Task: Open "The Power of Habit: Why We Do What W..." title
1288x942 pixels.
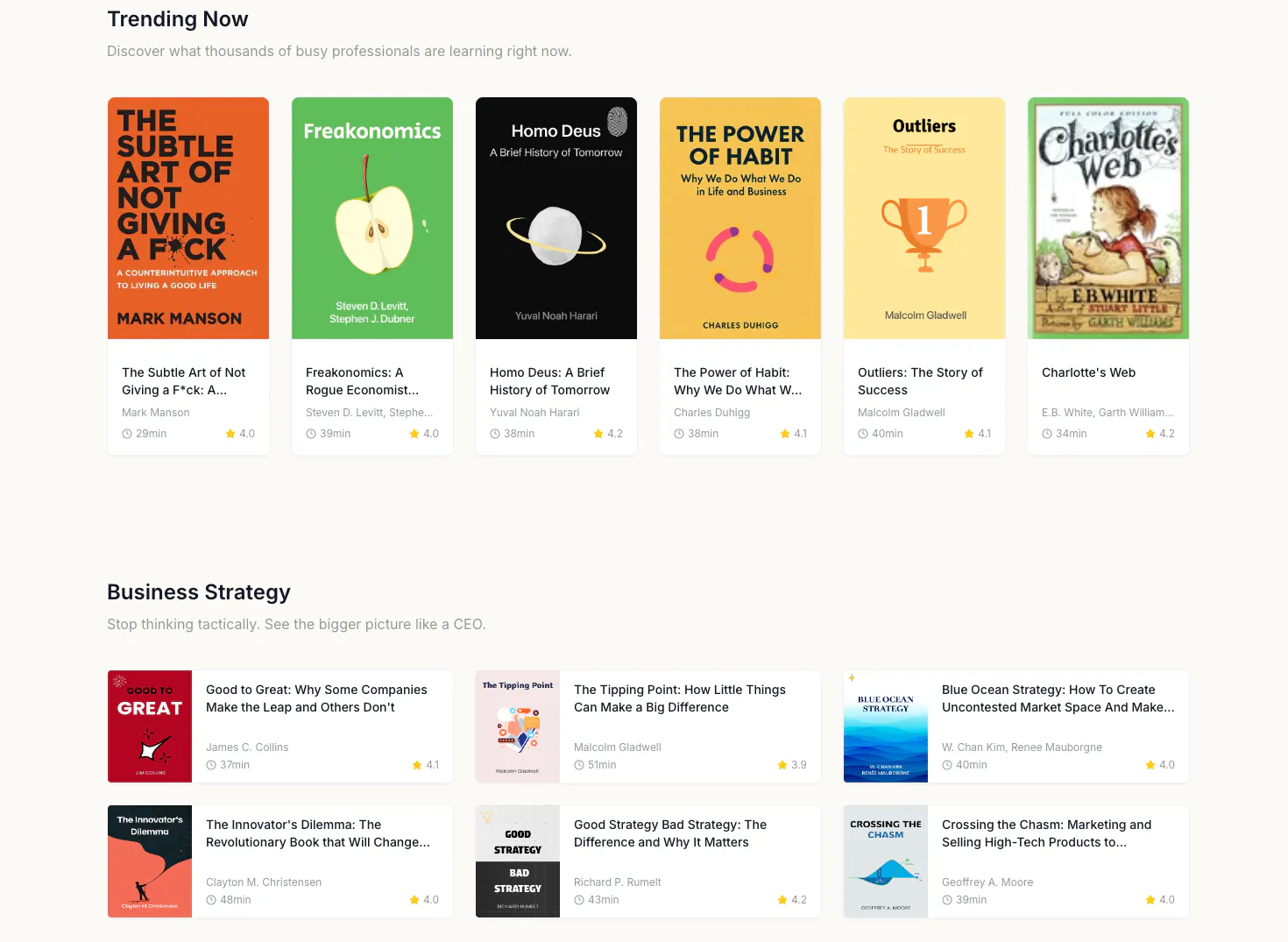Action: pyautogui.click(x=738, y=381)
